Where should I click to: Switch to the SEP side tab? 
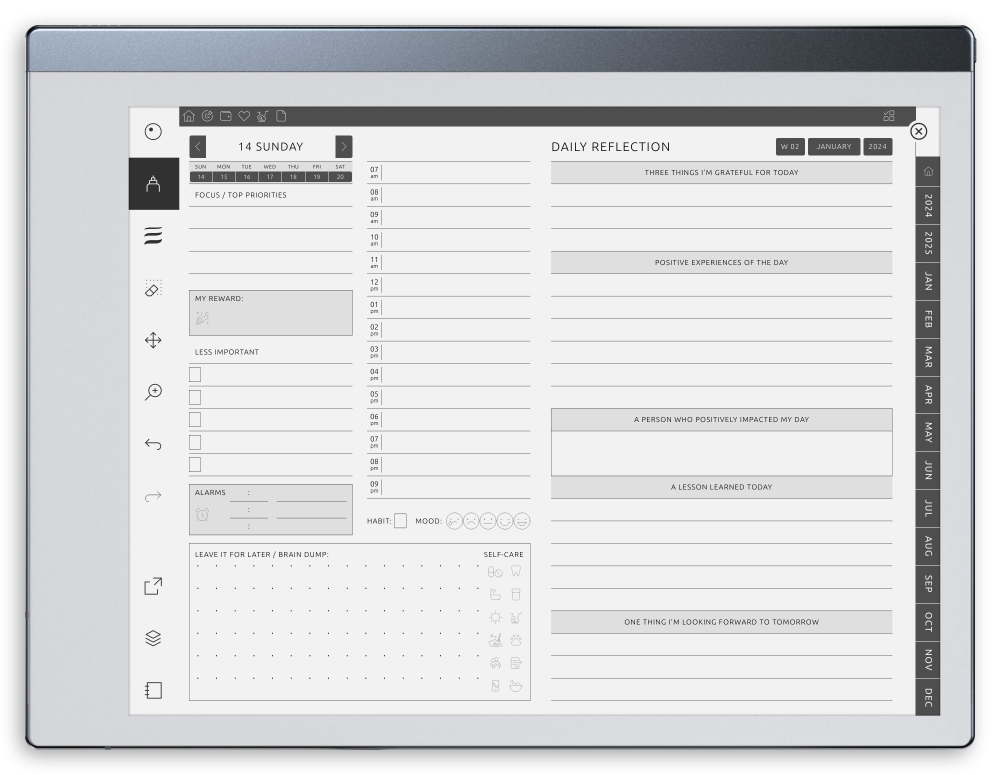[x=928, y=584]
